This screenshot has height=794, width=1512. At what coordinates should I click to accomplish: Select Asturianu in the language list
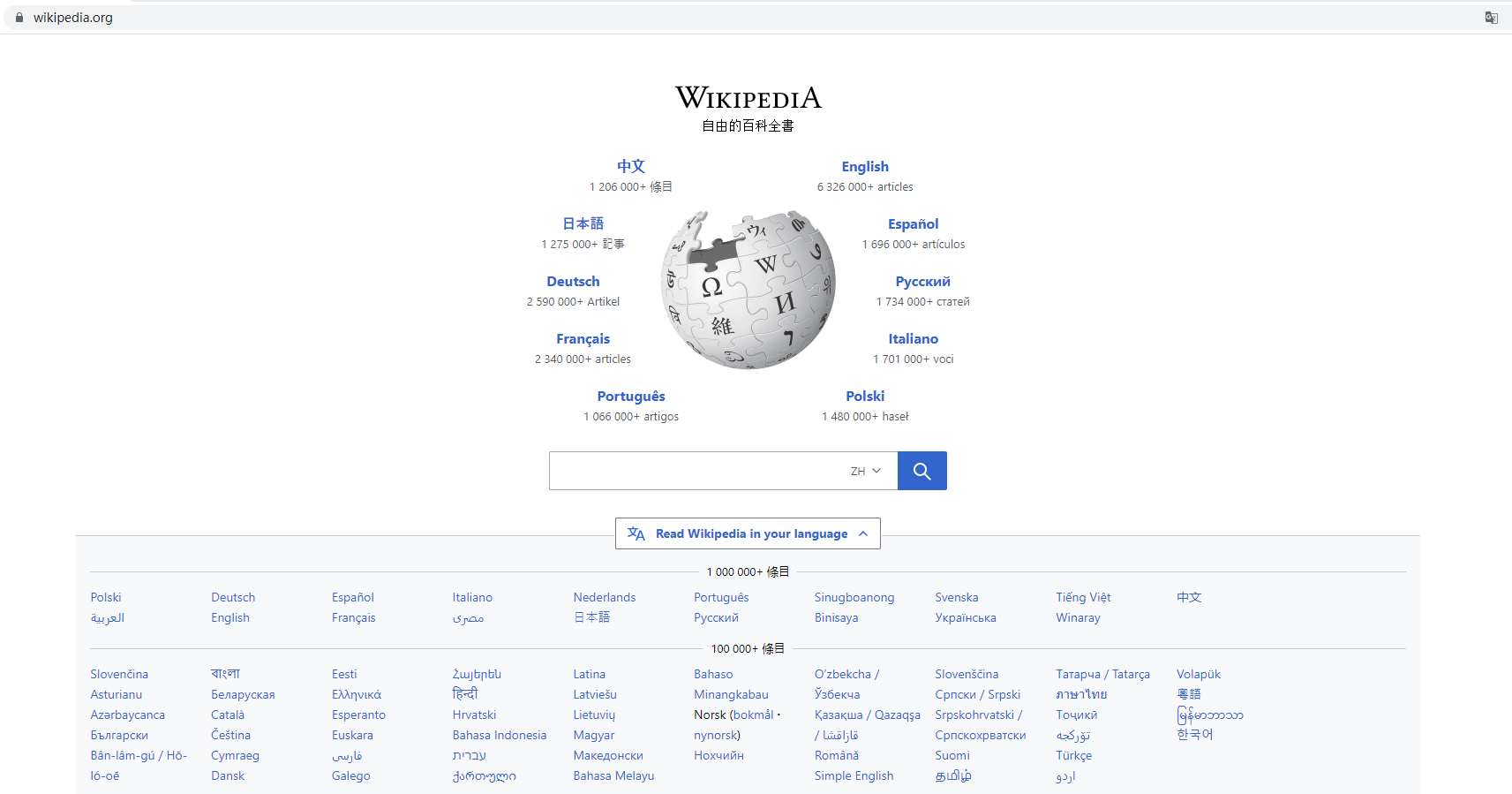click(x=116, y=695)
